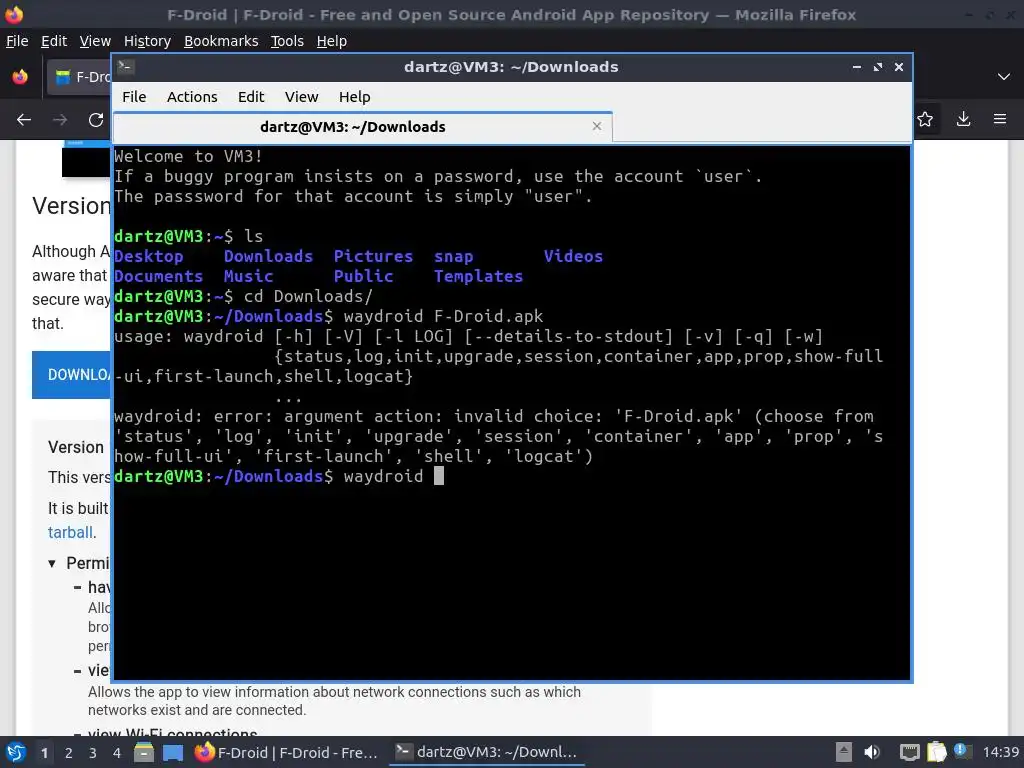Image resolution: width=1024 pixels, height=768 pixels.
Task: Open the removable media eject tray icon
Action: click(x=844, y=752)
